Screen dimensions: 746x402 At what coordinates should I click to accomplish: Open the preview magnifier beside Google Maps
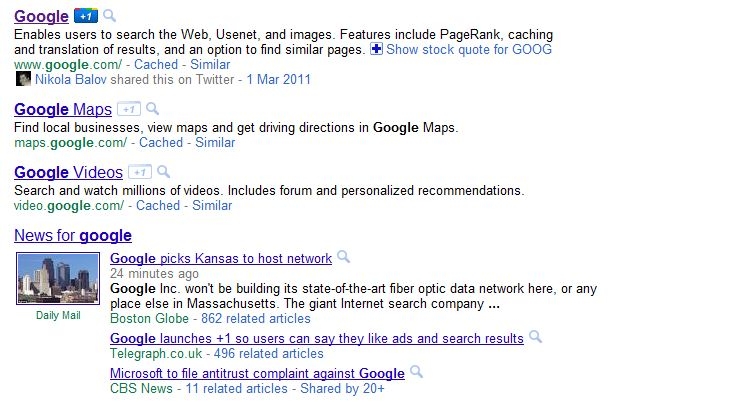tap(152, 109)
